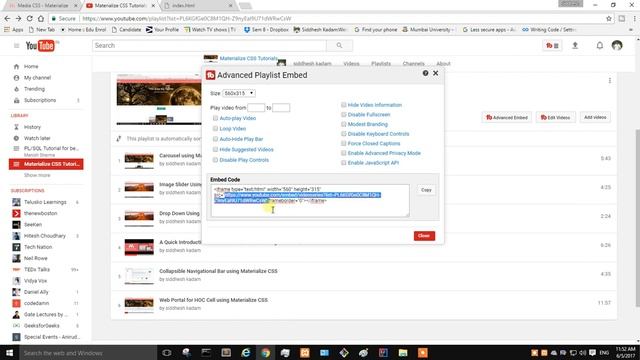
Task: Open Home in the YouTube sidebar
Action: coord(31,67)
